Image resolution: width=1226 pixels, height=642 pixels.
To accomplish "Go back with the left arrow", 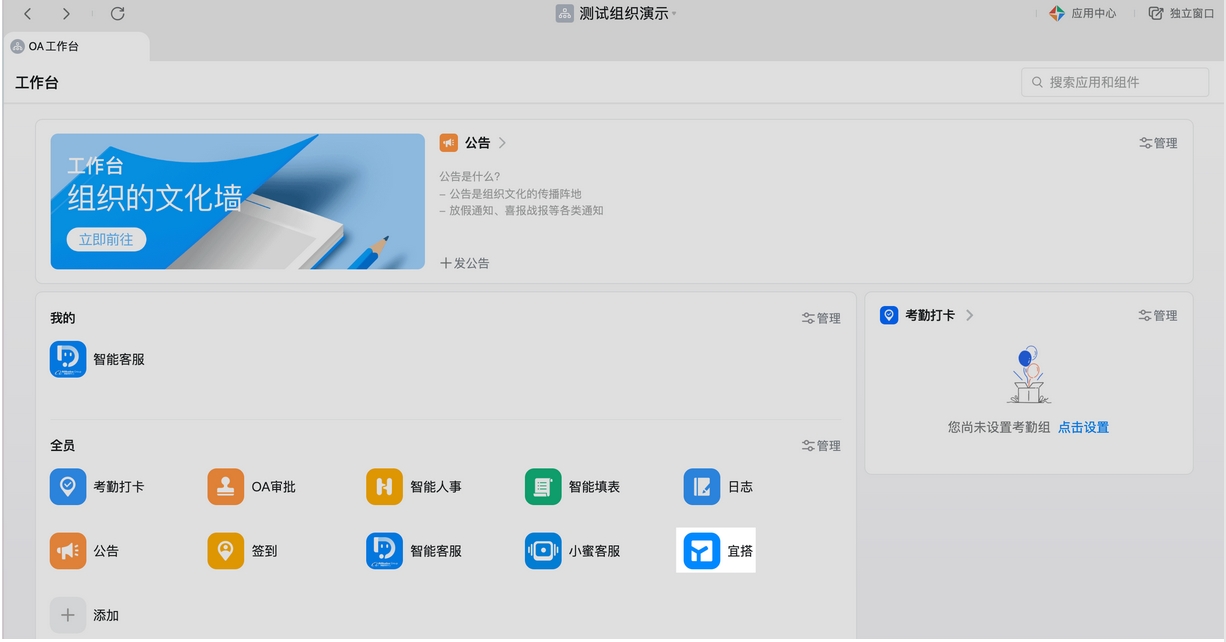I will point(28,14).
